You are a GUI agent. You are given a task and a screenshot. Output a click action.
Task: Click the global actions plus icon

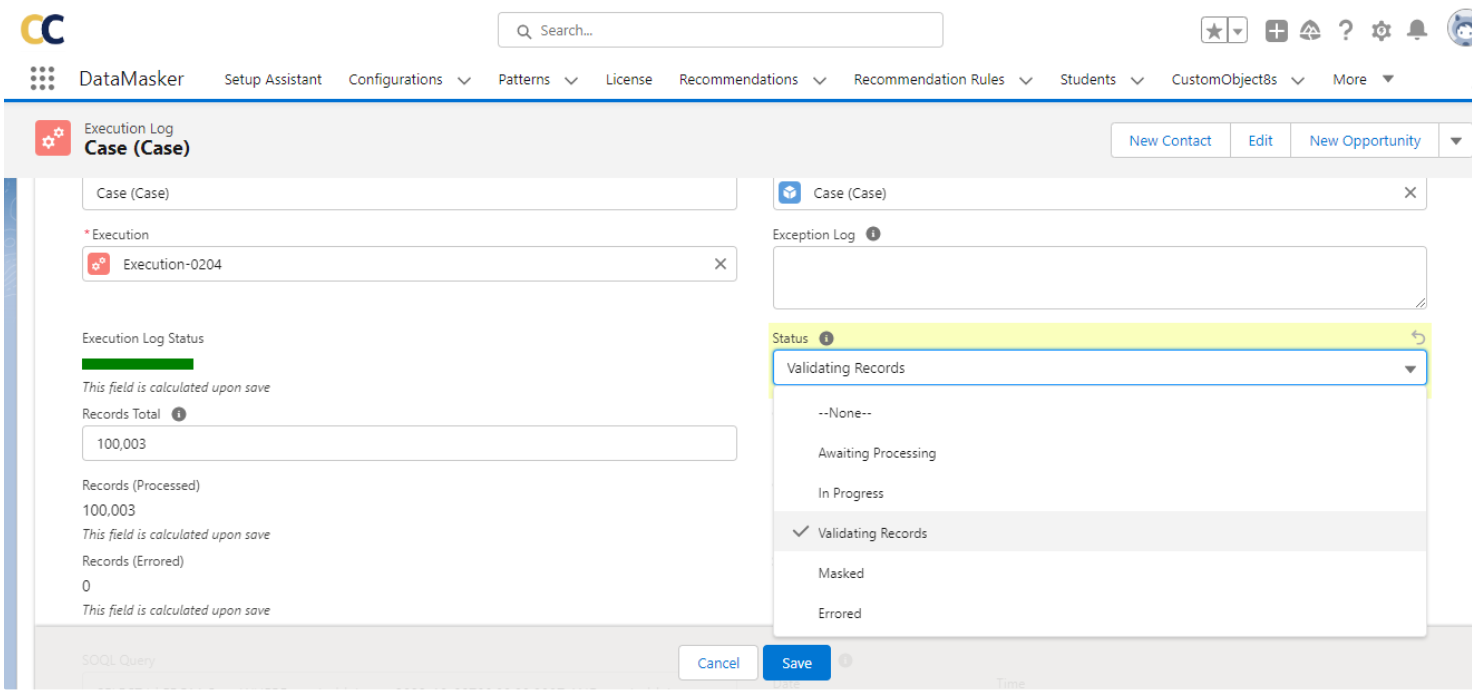point(1276,31)
